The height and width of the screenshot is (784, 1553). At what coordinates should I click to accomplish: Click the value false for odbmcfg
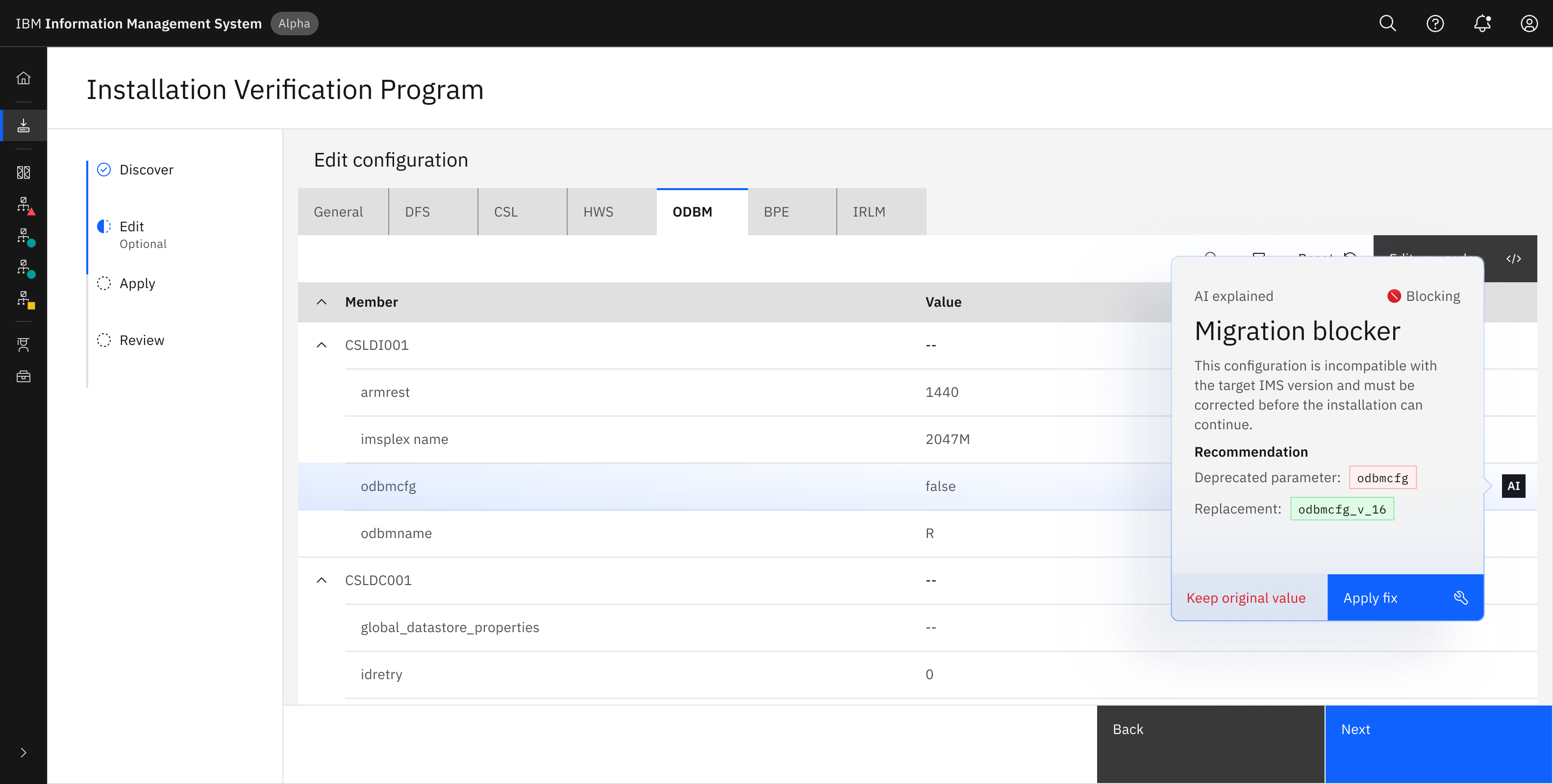coord(941,486)
